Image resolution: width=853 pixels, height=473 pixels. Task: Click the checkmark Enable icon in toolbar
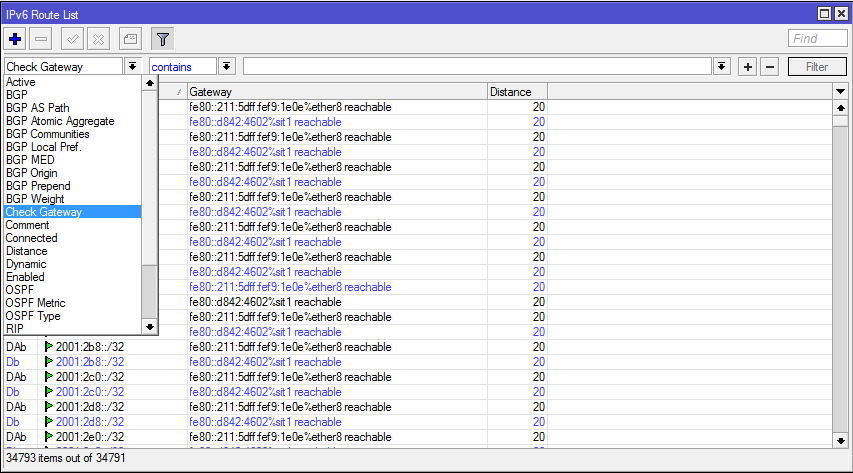tap(72, 39)
